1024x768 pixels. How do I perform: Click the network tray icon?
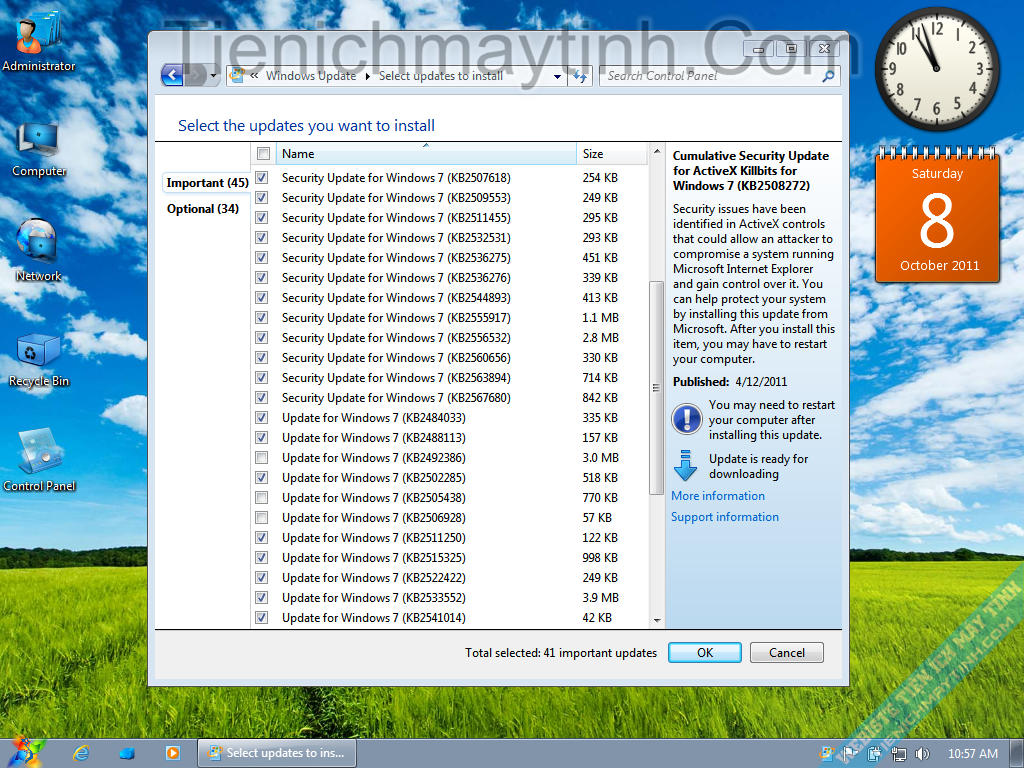point(899,754)
